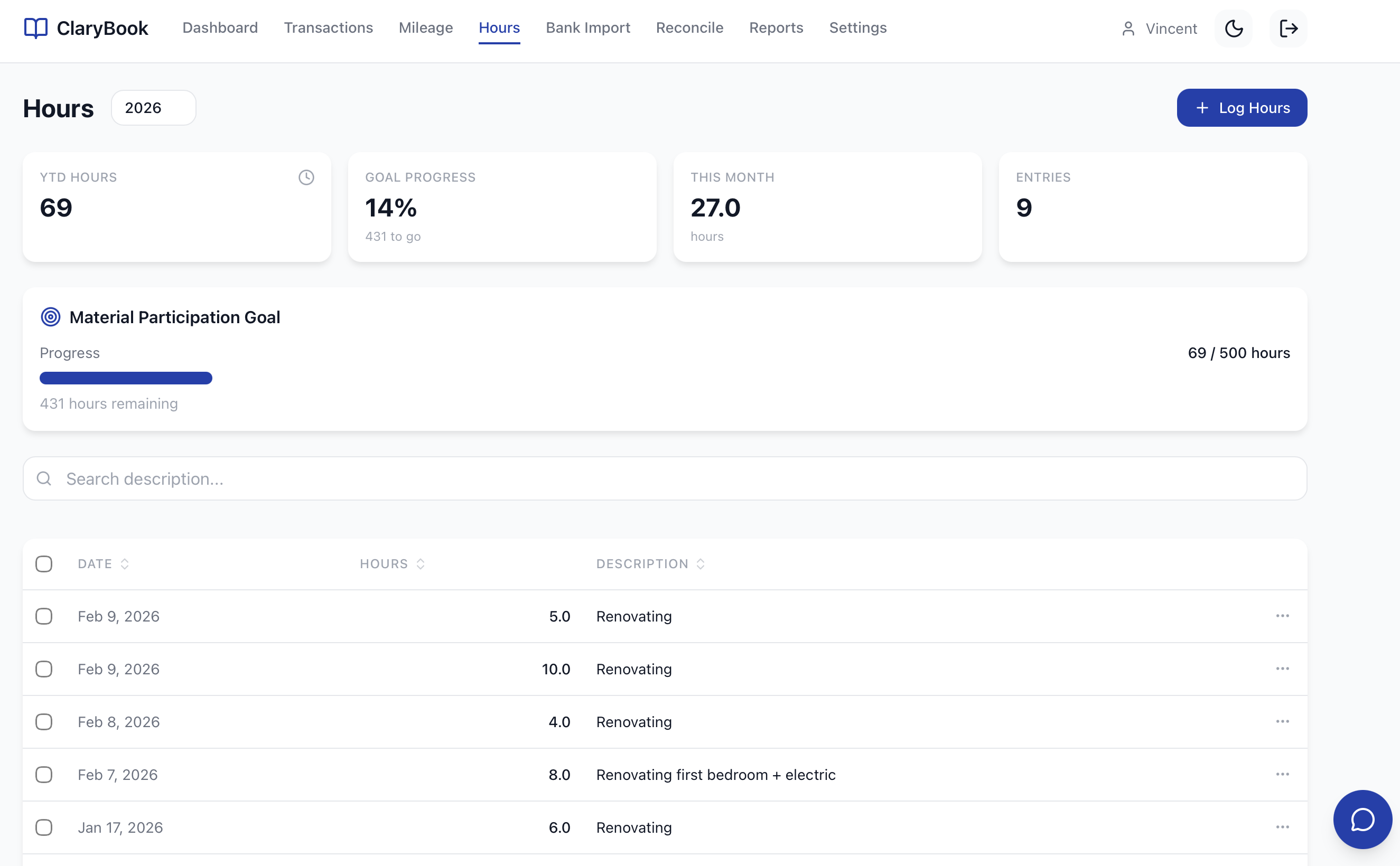The image size is (1400, 866).
Task: Open actions menu for Jan 17 entry
Action: (1282, 827)
